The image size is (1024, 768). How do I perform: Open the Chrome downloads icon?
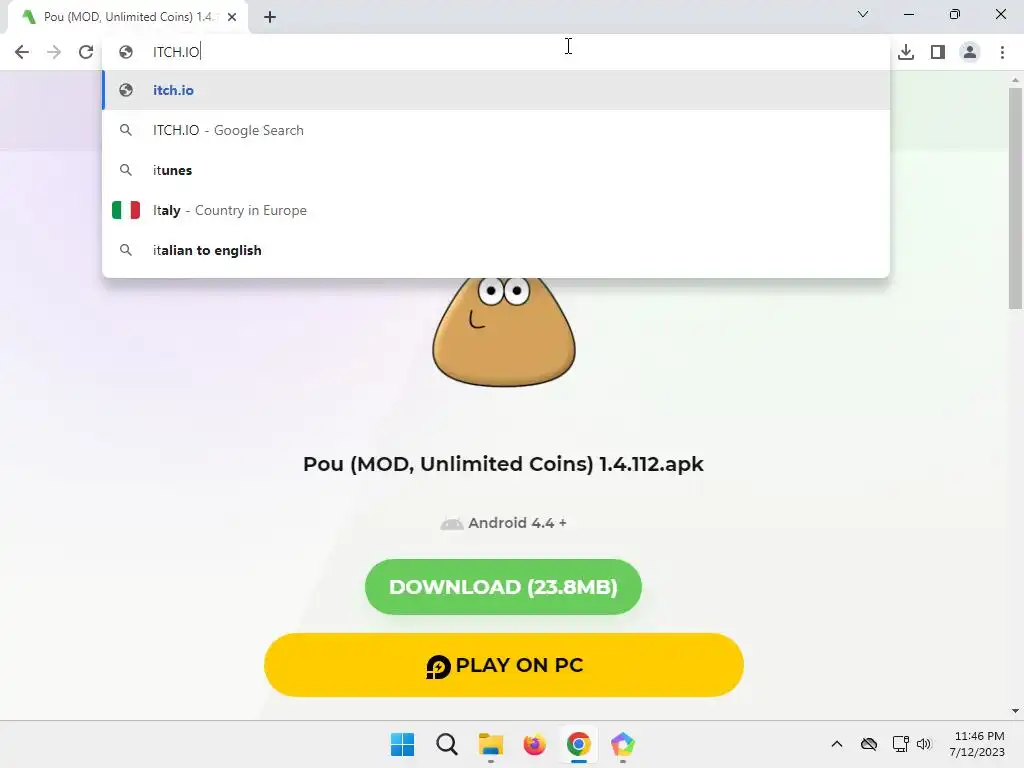906,52
